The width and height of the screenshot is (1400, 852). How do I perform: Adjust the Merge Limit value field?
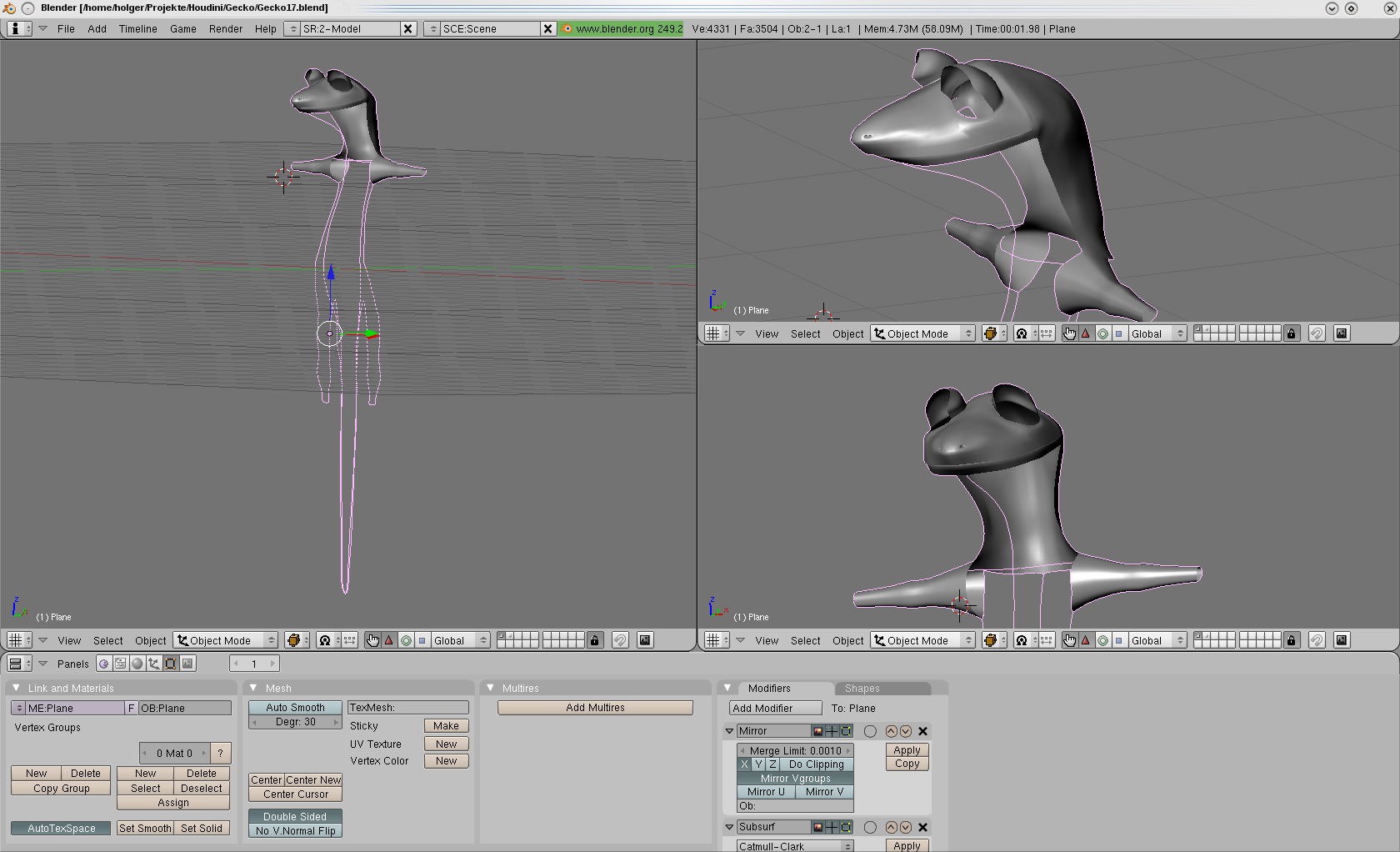coord(796,751)
